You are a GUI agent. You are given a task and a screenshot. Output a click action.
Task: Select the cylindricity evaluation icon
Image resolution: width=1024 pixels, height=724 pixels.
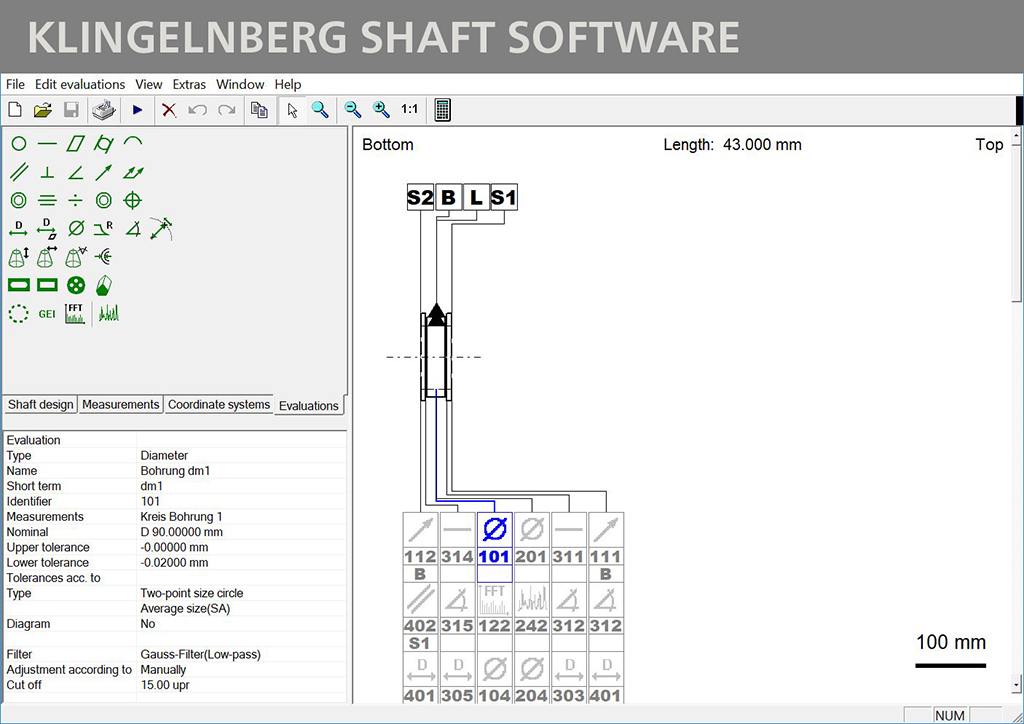click(104, 144)
